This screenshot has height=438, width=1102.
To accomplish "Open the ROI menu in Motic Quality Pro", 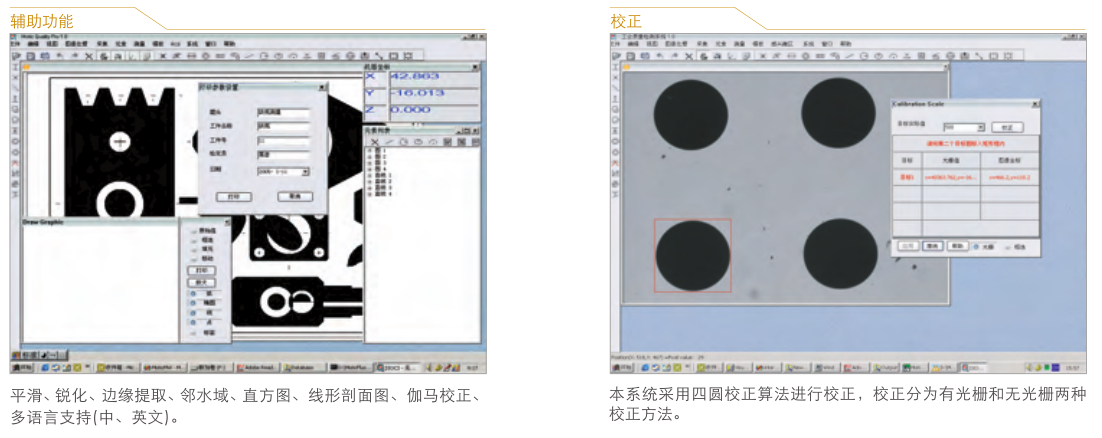I will pos(174,45).
